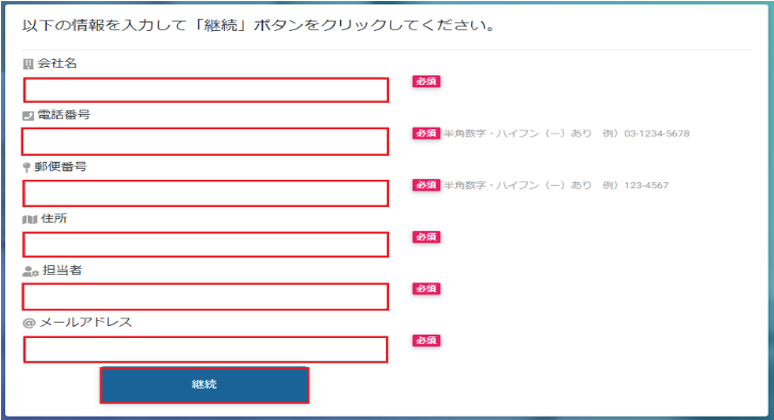Click the blue 継続 button
Image resolution: width=774 pixels, height=420 pixels.
tap(204, 385)
